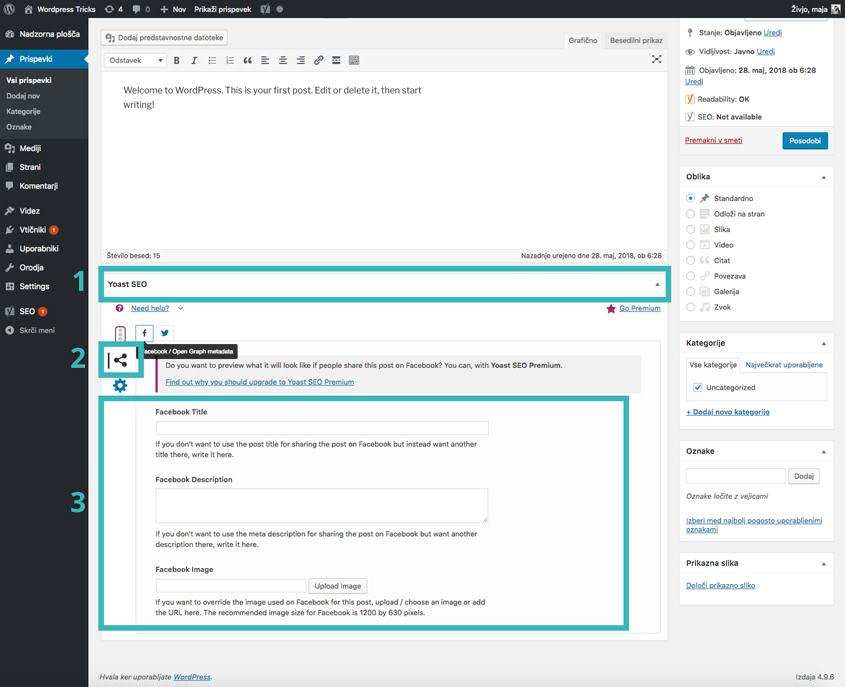
Task: Select the Zvok post format
Action: click(690, 307)
